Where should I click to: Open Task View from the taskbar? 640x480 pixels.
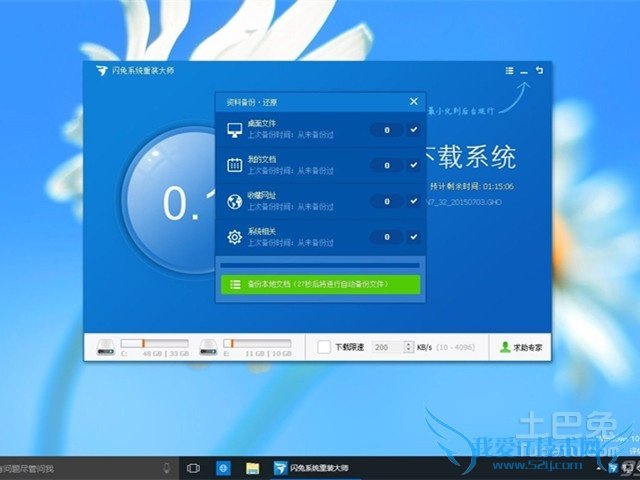coord(193,468)
